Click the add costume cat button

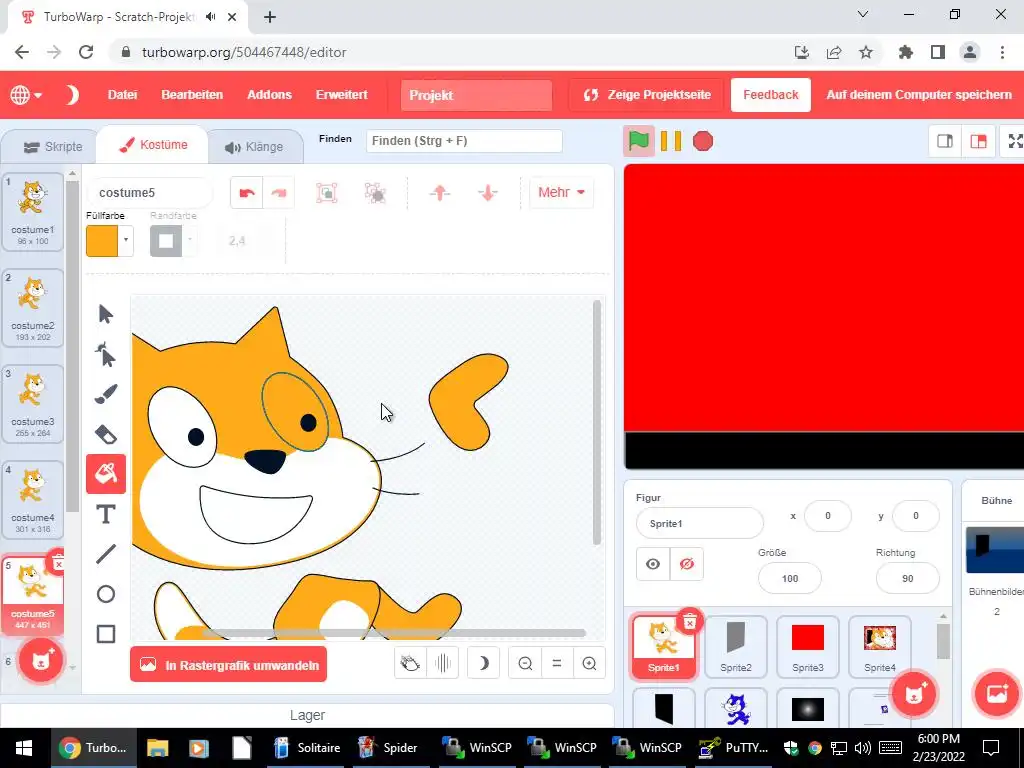40,660
